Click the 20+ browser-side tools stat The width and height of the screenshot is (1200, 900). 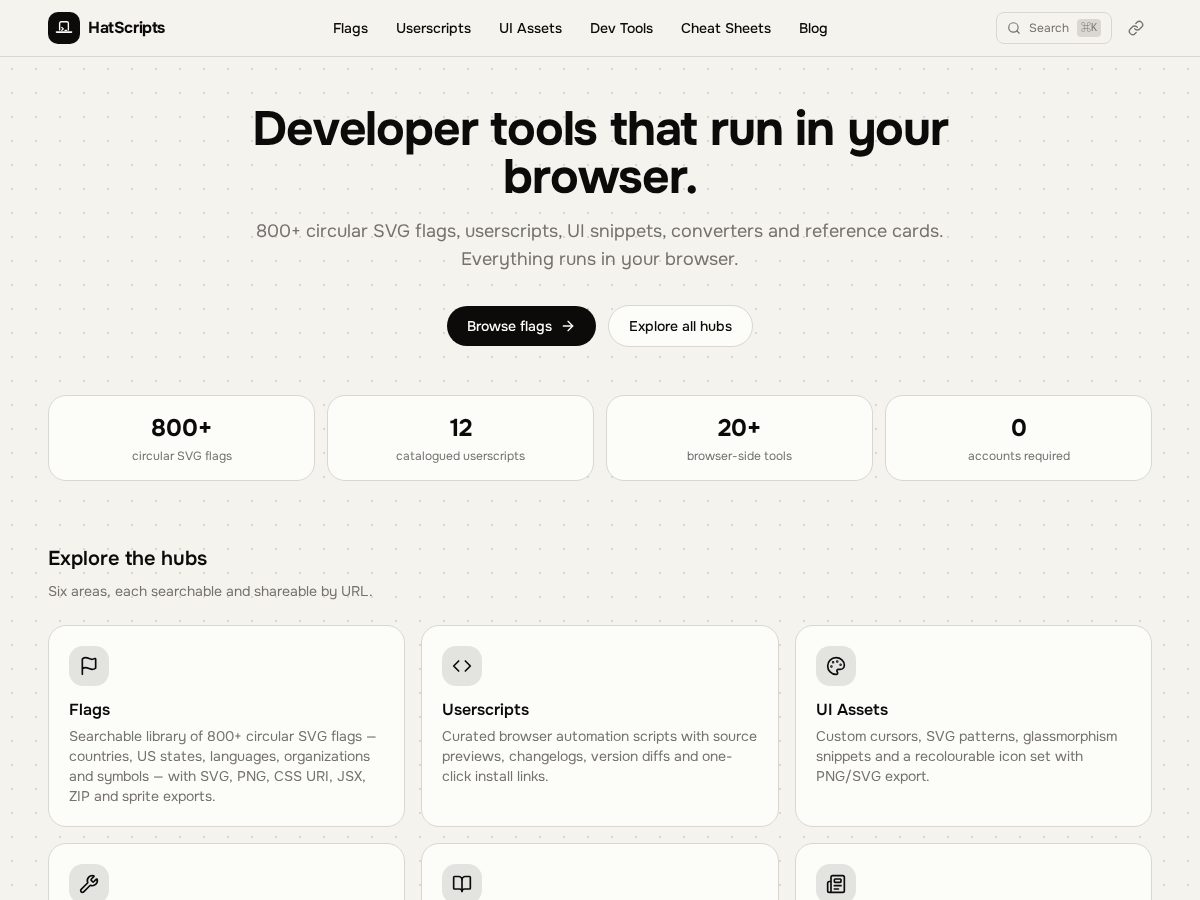pos(739,438)
